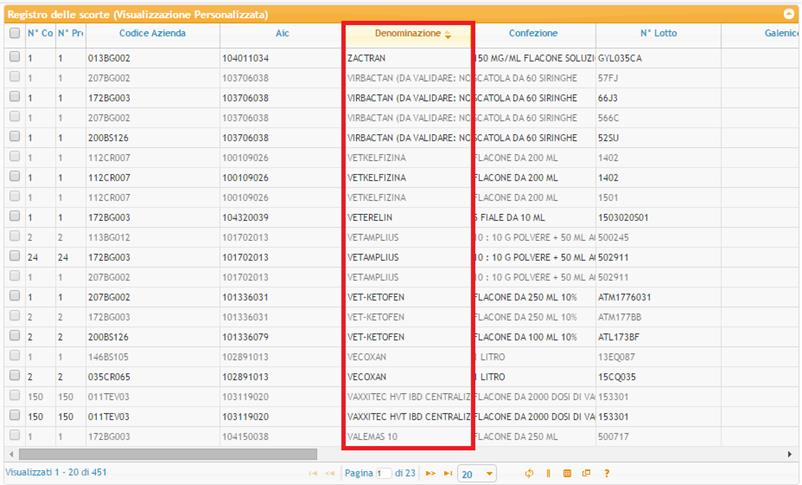
Task: Click company code 113BG012
Action: point(109,237)
